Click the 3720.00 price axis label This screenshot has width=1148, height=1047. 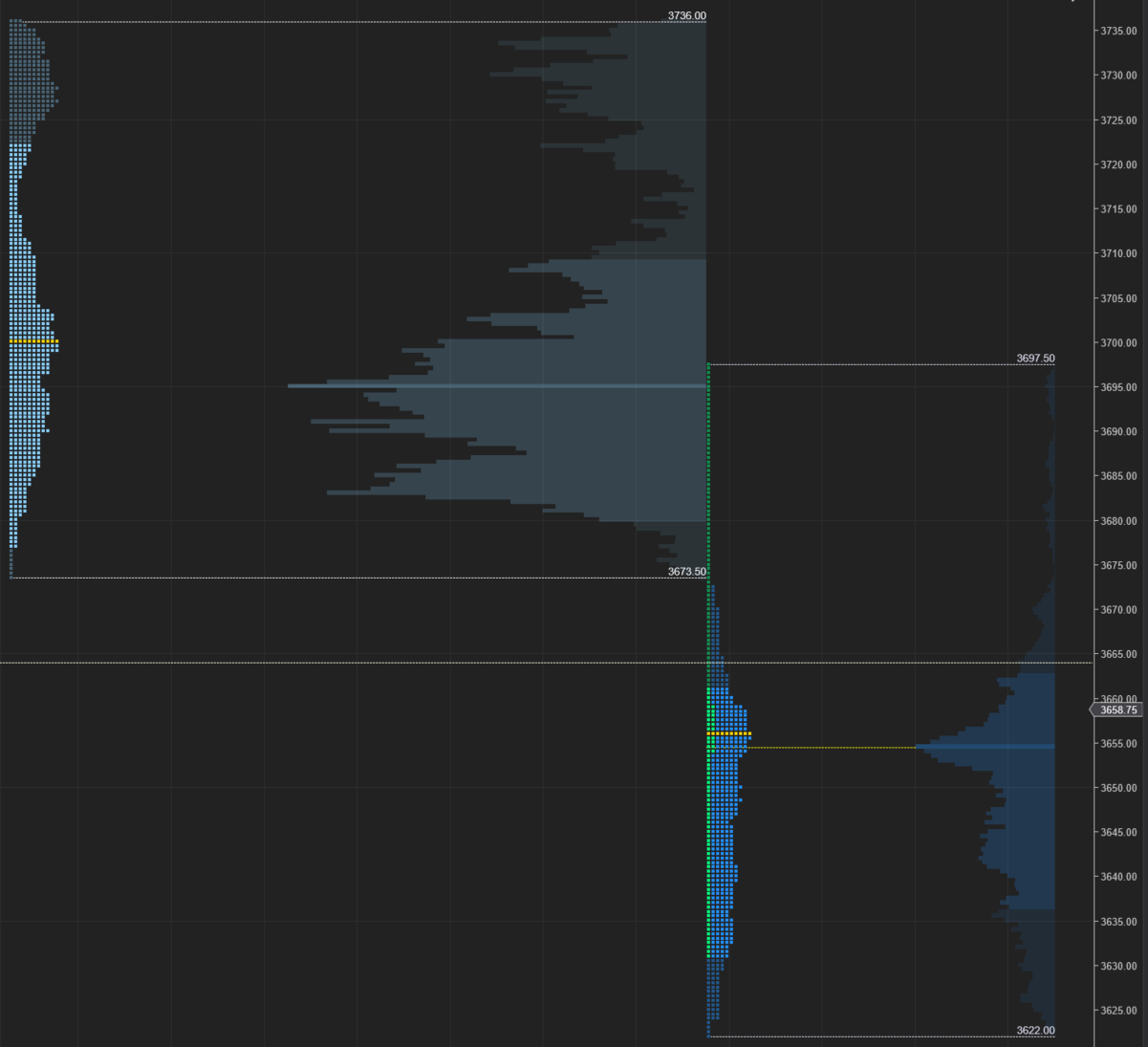[1118, 164]
